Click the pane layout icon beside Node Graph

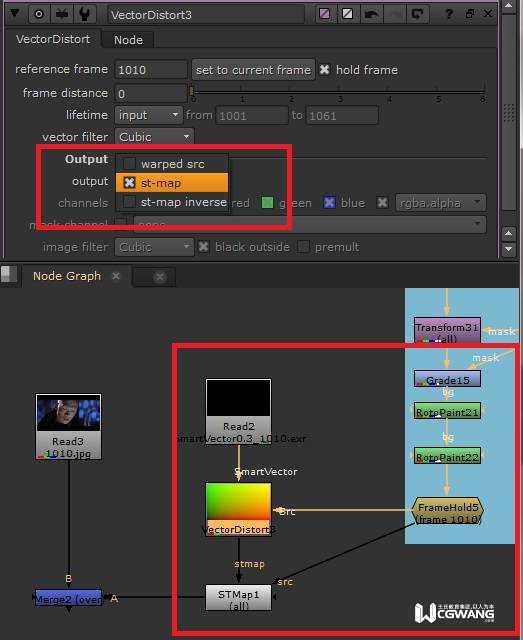click(x=9, y=274)
